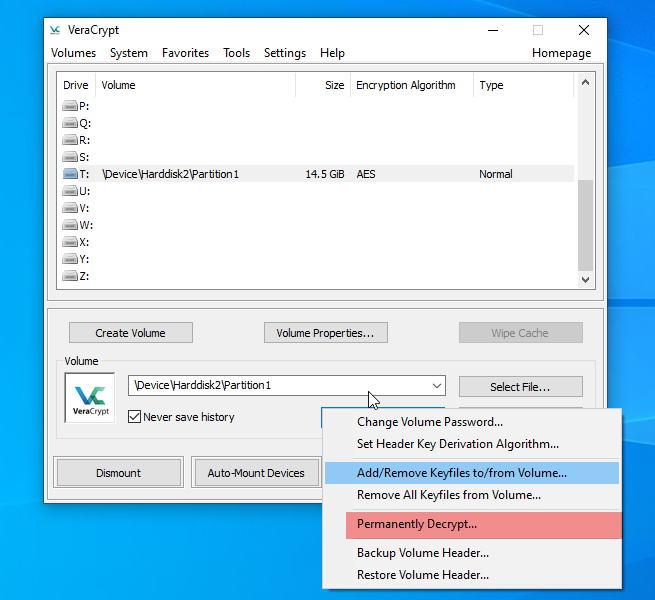Minimize the VeraCrypt window

pyautogui.click(x=493, y=30)
